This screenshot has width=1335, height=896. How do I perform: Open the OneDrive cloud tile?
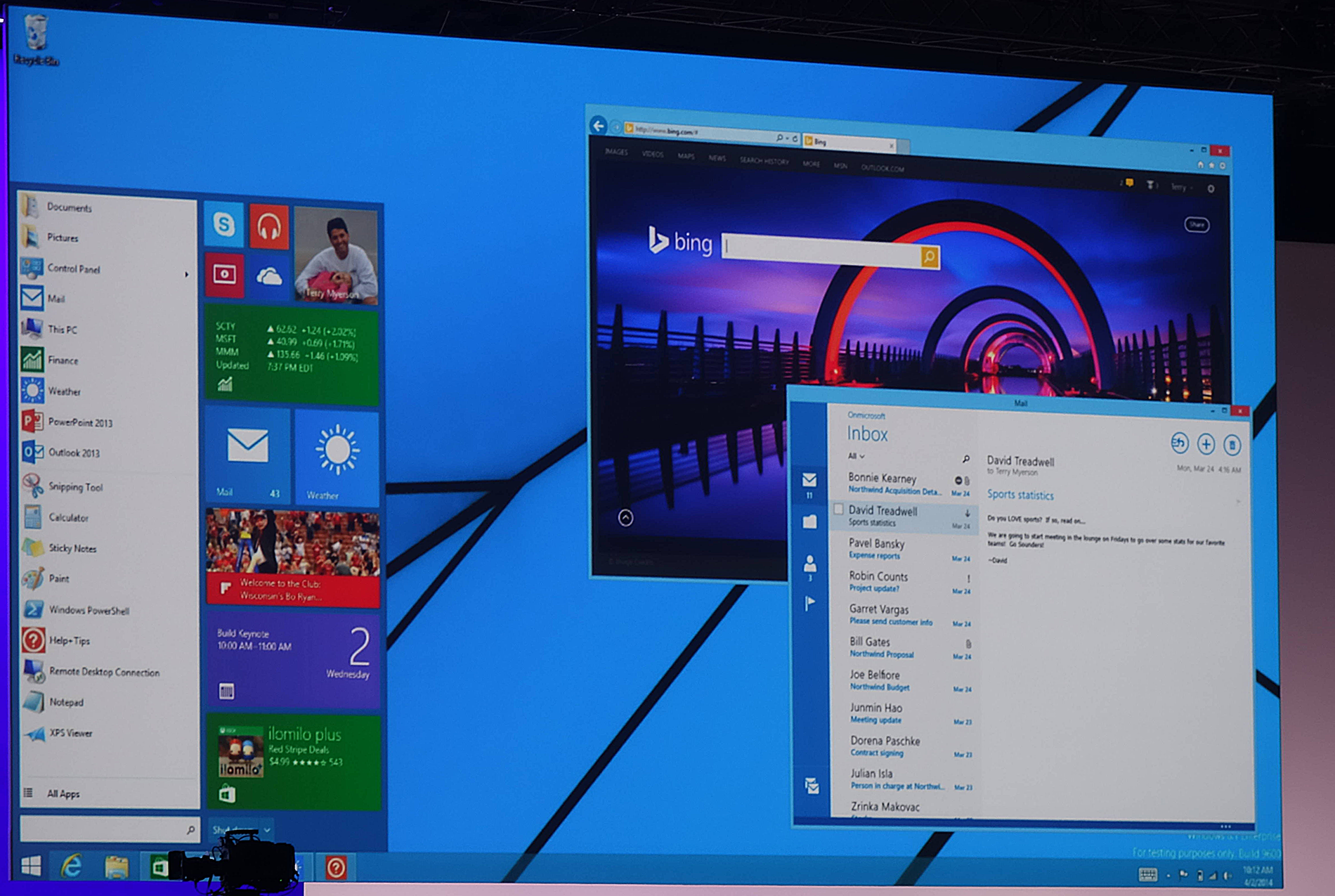(268, 277)
